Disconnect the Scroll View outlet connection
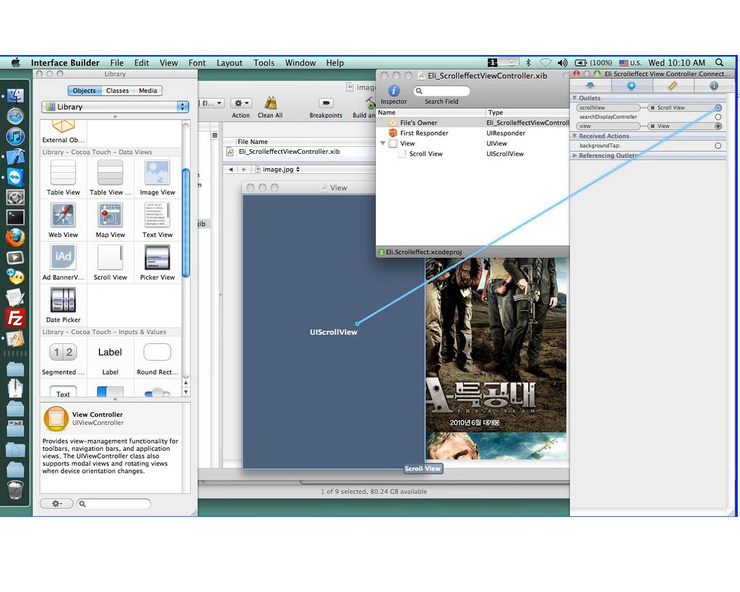This screenshot has width=740, height=592. click(x=653, y=108)
